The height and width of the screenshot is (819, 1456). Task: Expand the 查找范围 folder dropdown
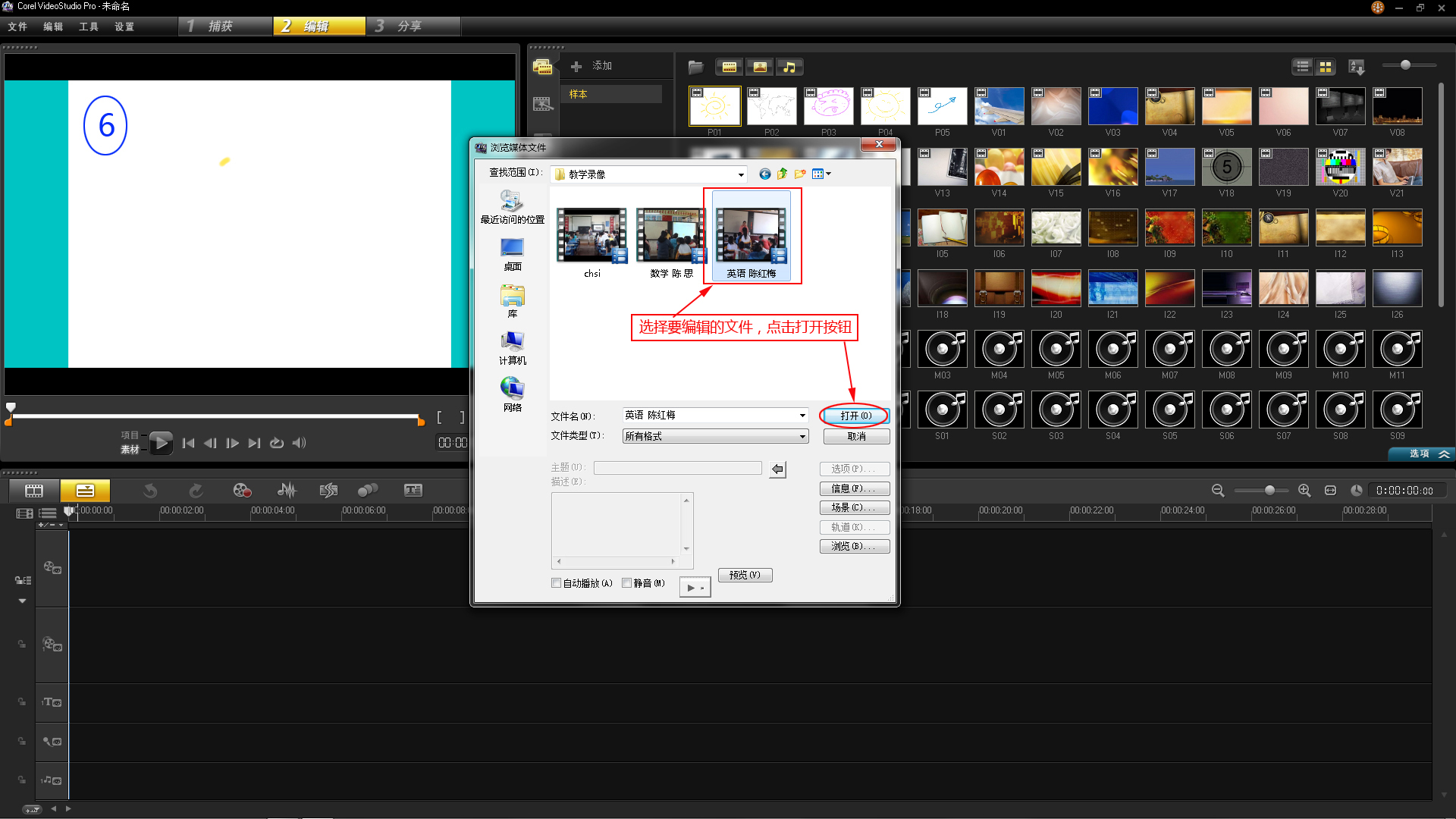click(740, 174)
